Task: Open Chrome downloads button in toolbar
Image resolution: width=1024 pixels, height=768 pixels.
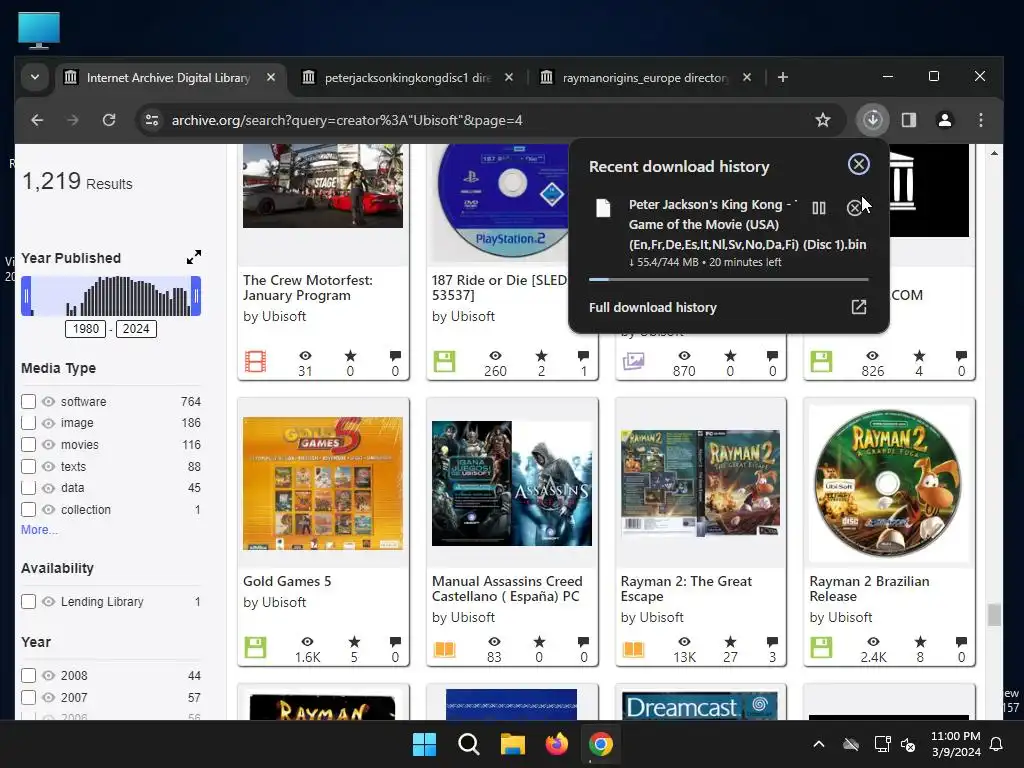Action: coord(872,120)
